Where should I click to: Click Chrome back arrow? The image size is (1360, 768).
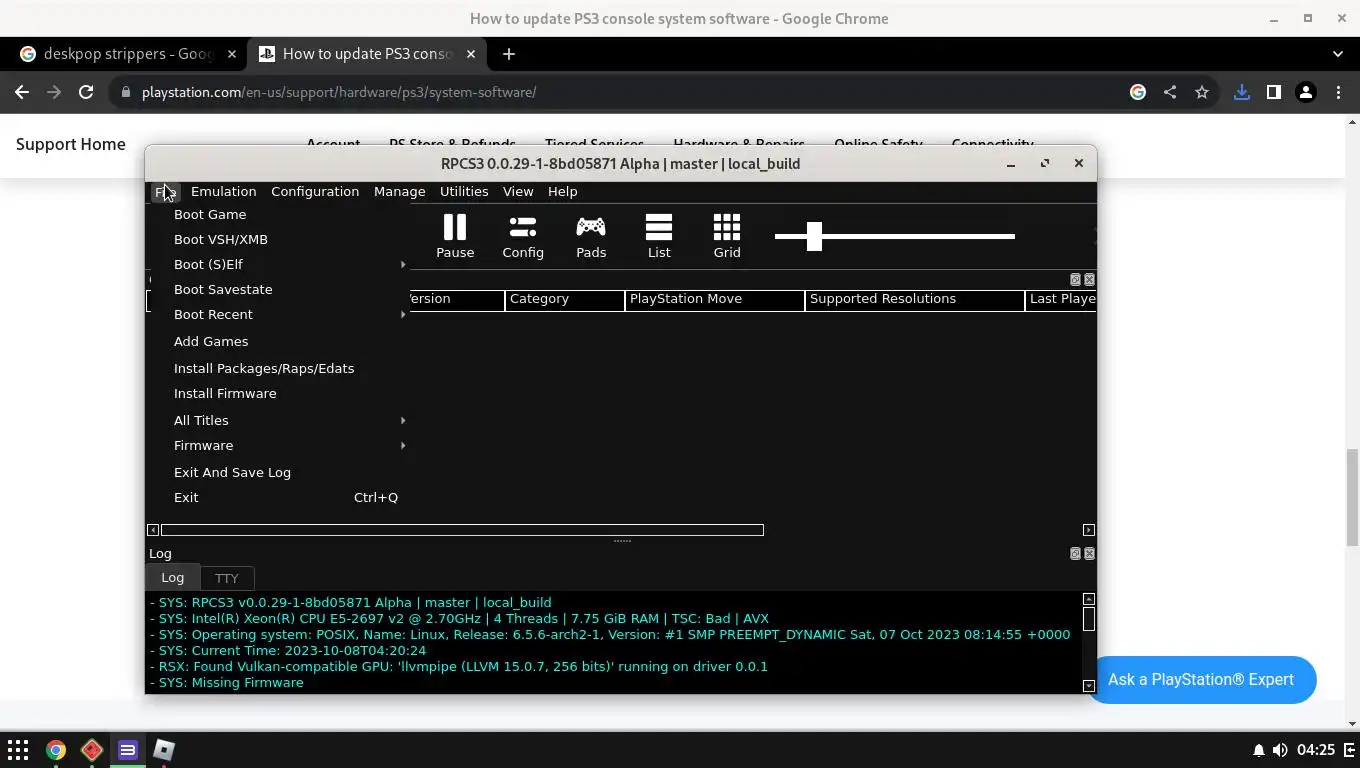pos(22,92)
